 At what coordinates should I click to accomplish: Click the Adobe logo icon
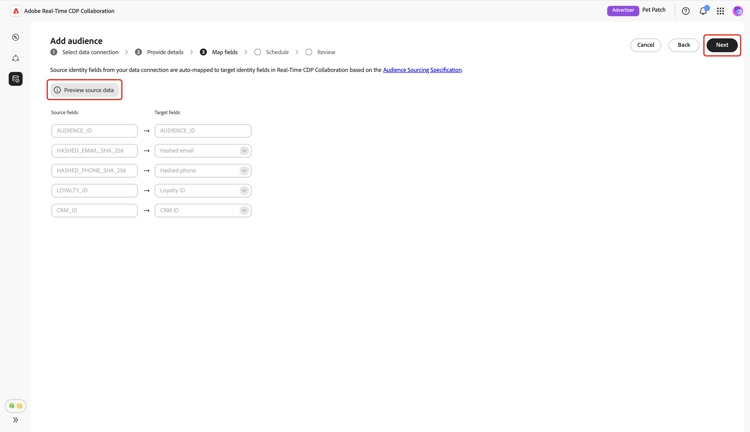[16, 11]
